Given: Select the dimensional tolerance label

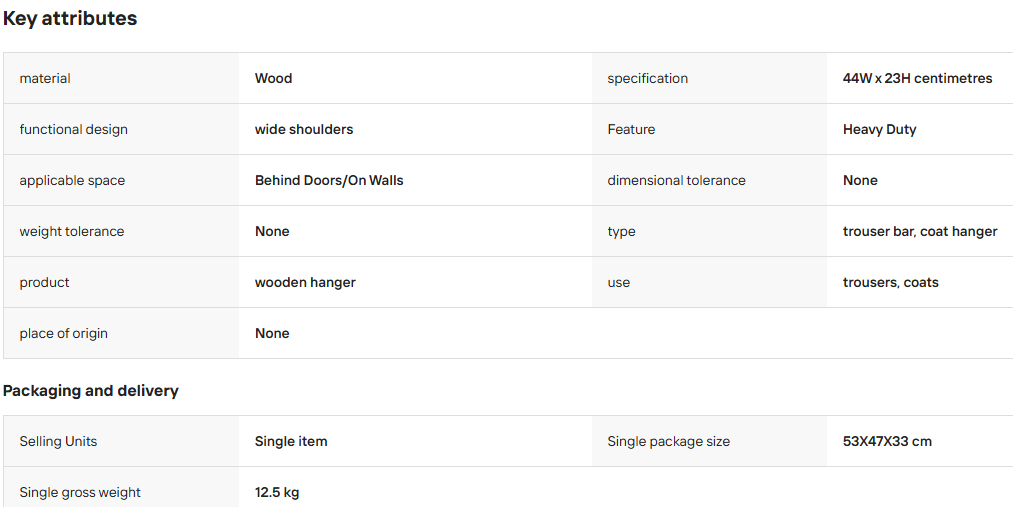Looking at the screenshot, I should pos(676,180).
